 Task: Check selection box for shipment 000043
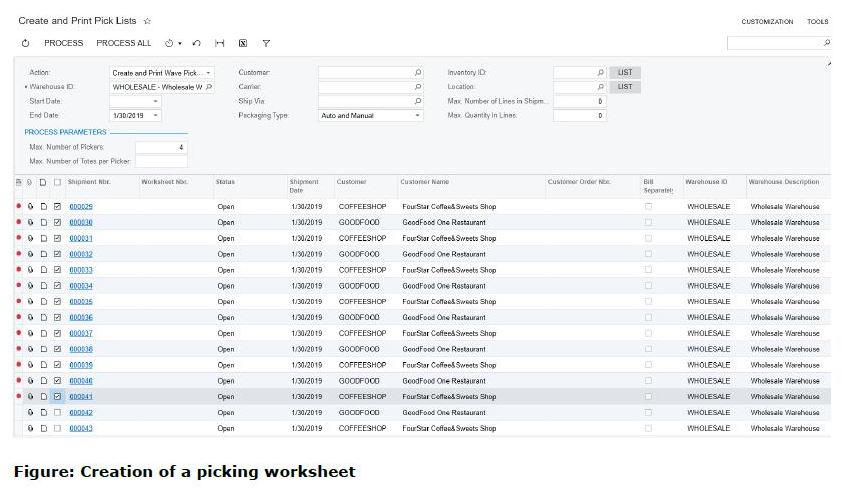click(57, 428)
